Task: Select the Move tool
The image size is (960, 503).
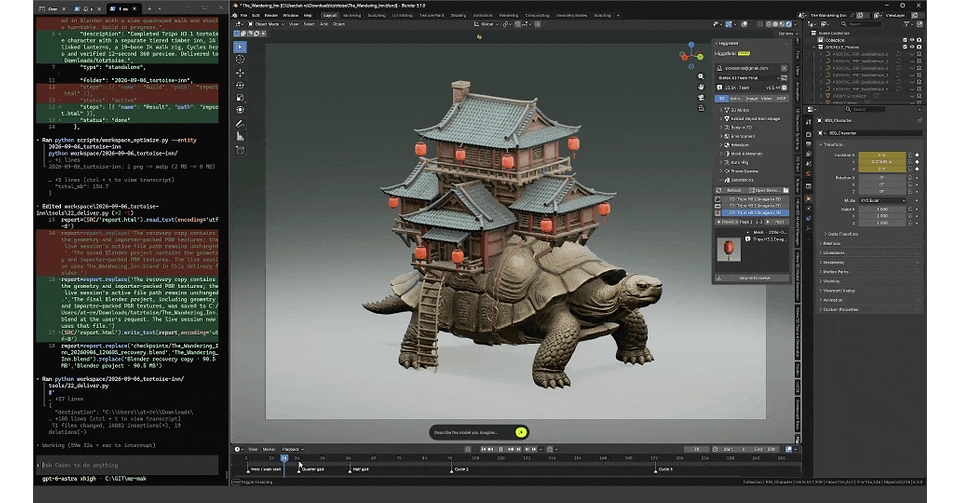Action: tap(240, 73)
